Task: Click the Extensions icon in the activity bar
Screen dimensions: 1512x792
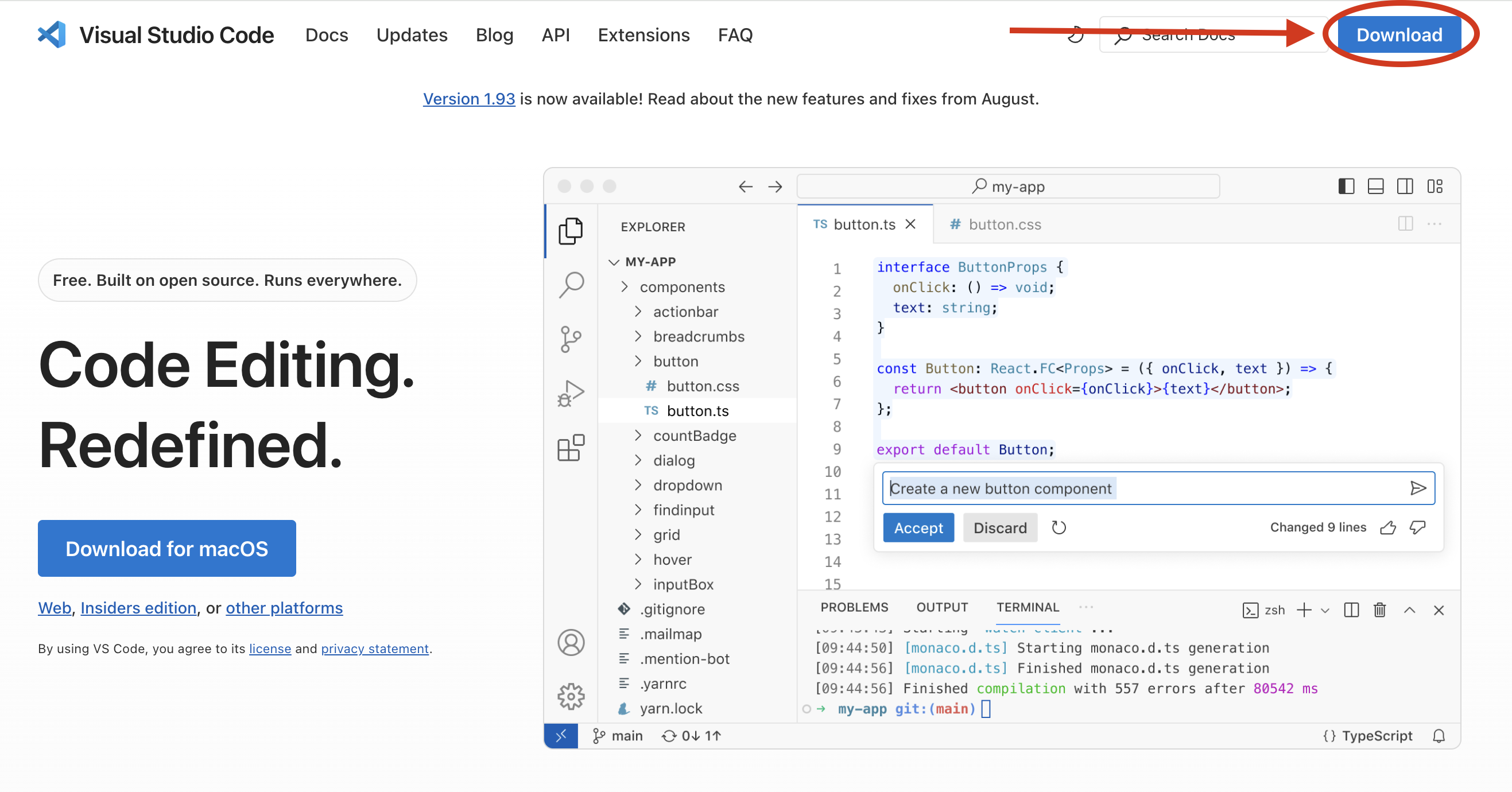Action: (571, 448)
